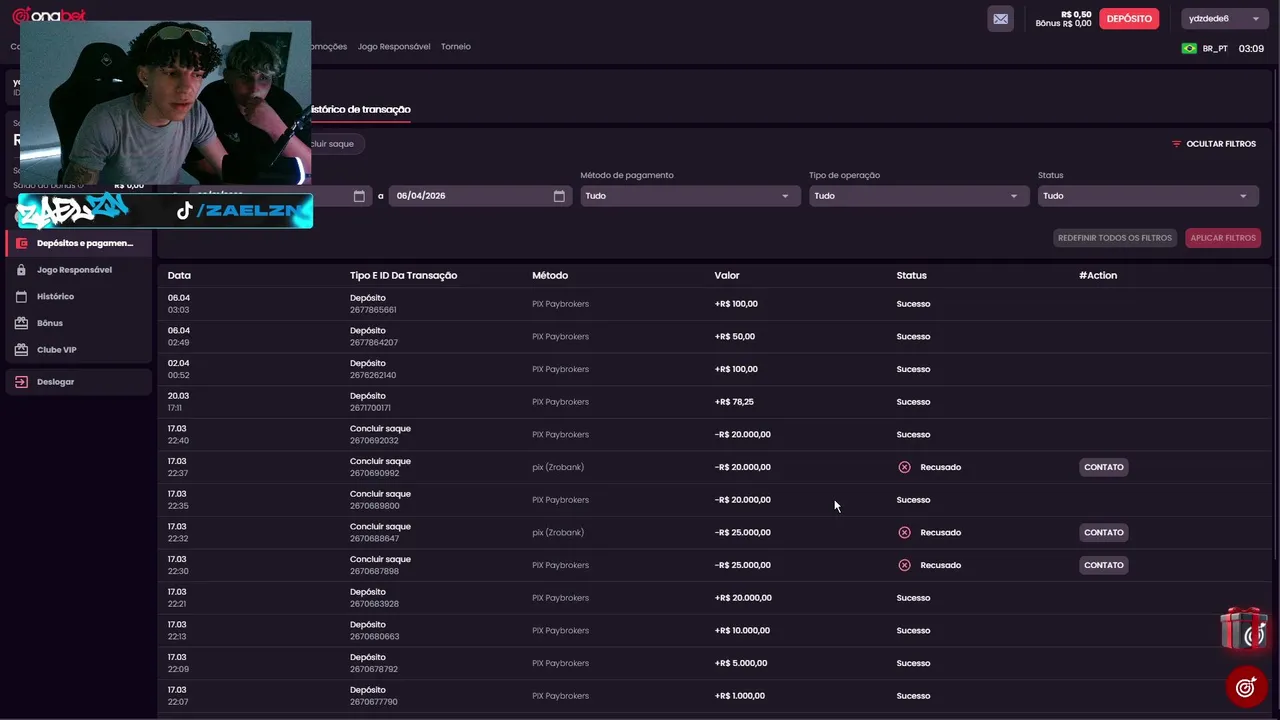Screen dimensions: 1280x720
Task: Click the +R$ 50,00 deposit value
Action: 734,337
